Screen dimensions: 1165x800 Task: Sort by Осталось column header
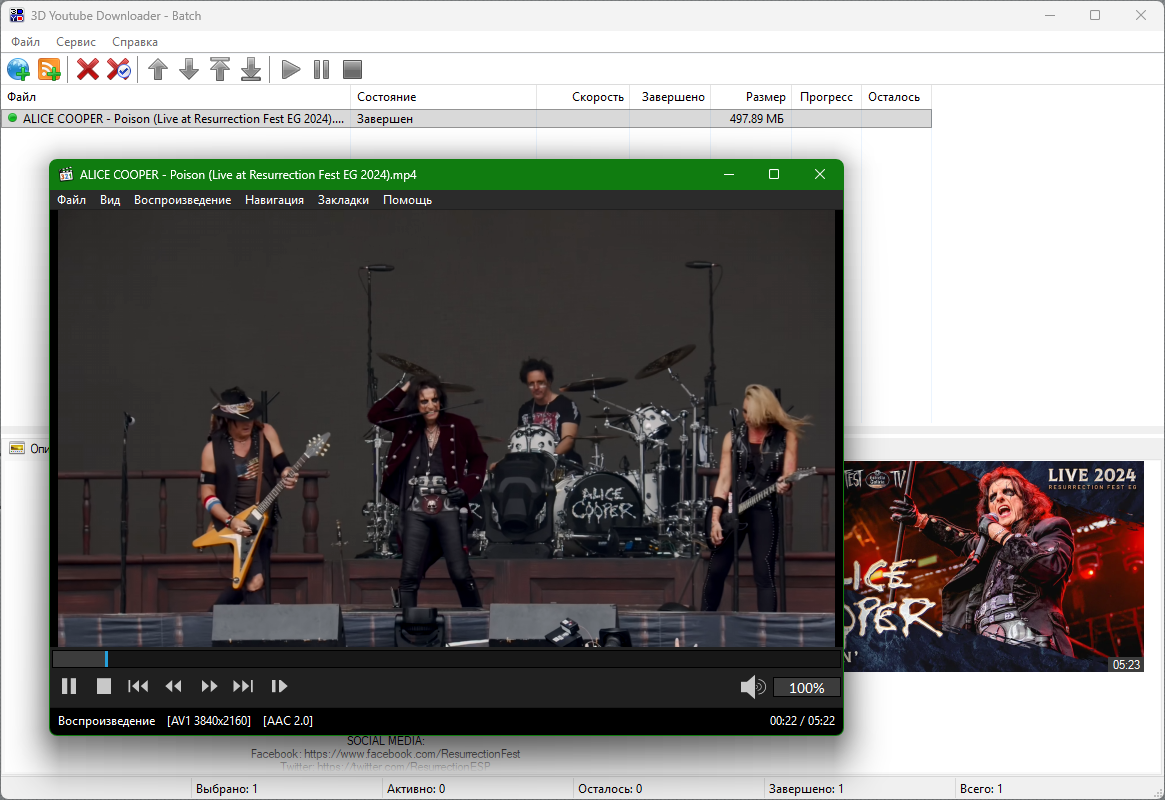(896, 97)
